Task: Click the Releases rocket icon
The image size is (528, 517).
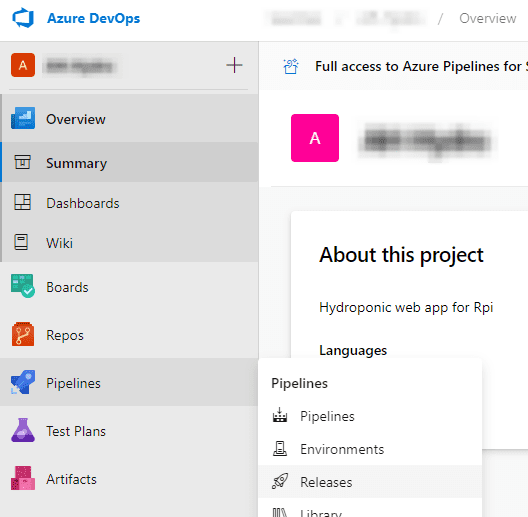Action: 280,481
